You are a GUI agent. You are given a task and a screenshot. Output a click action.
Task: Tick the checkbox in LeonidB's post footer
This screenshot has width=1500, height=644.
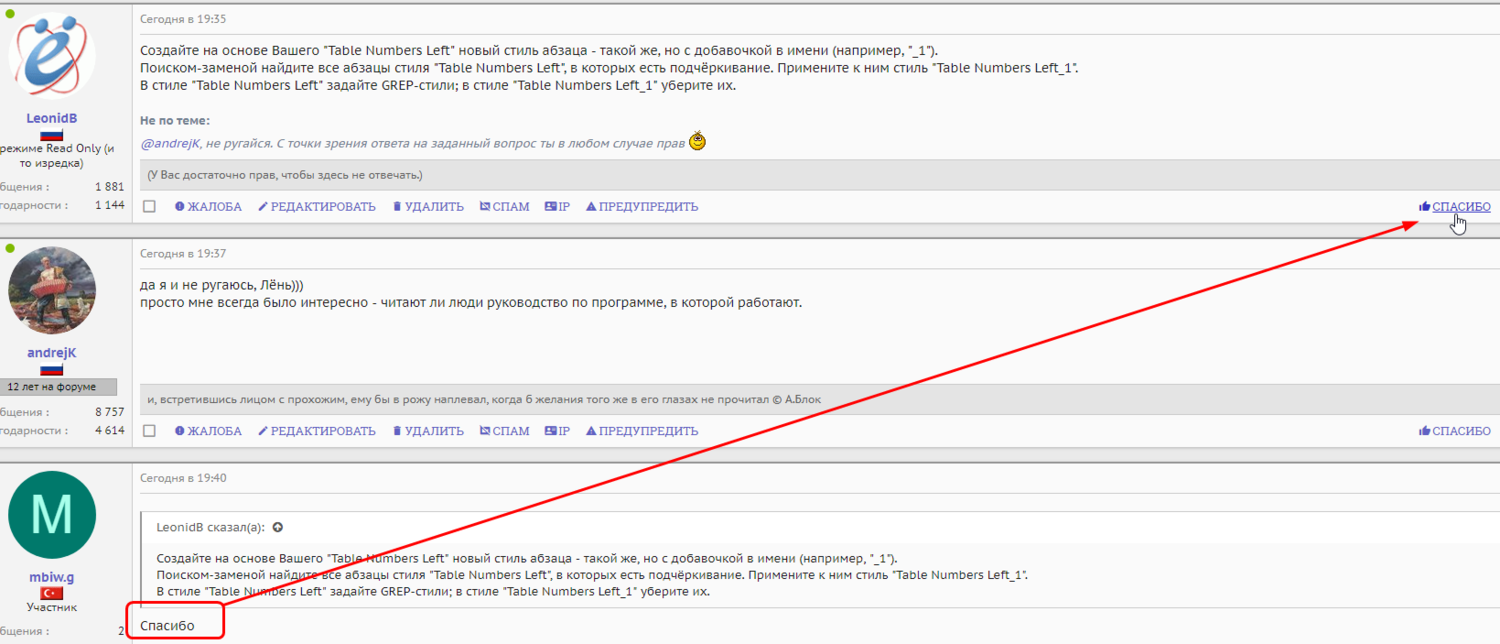tap(149, 207)
